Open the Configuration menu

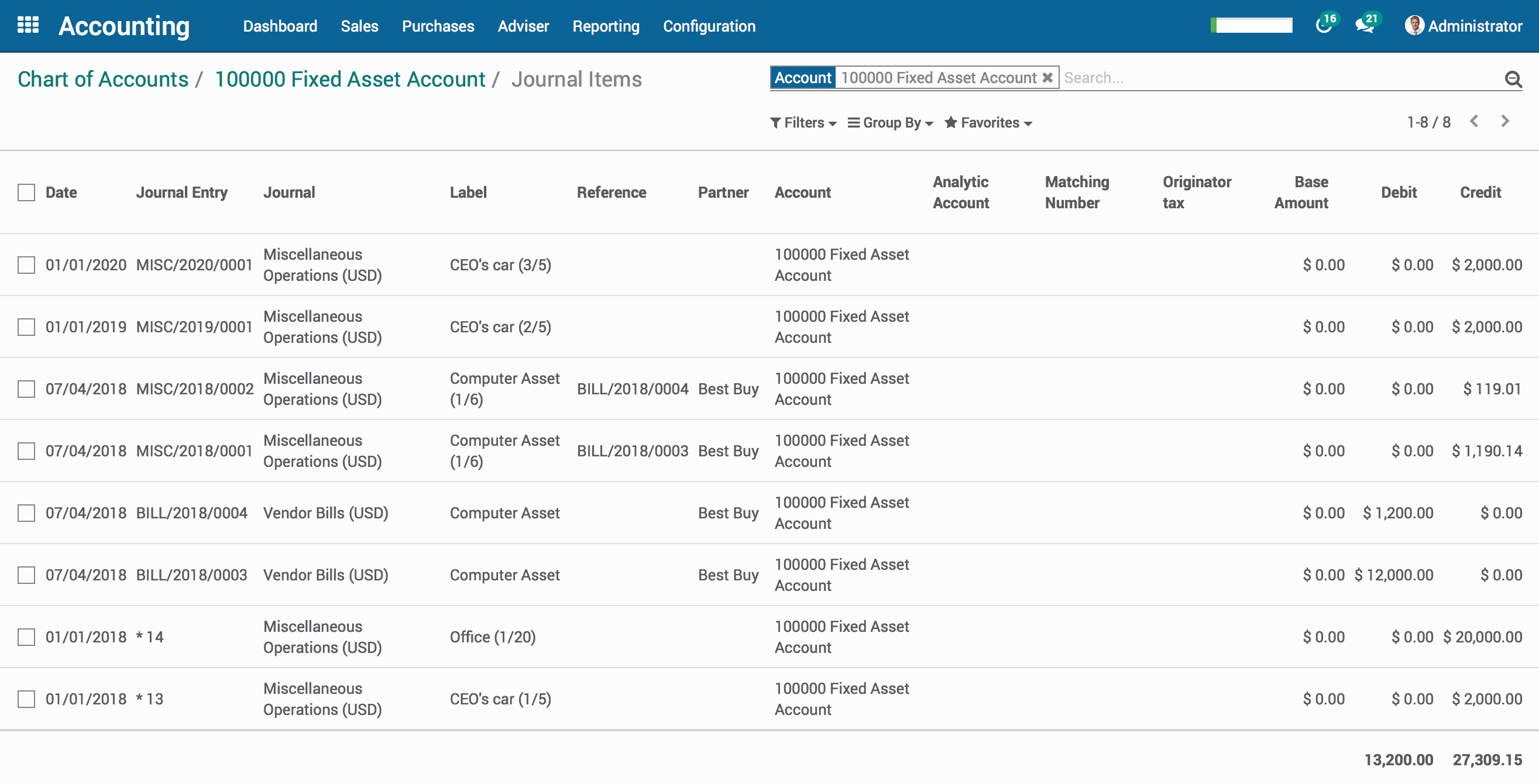[x=709, y=26]
